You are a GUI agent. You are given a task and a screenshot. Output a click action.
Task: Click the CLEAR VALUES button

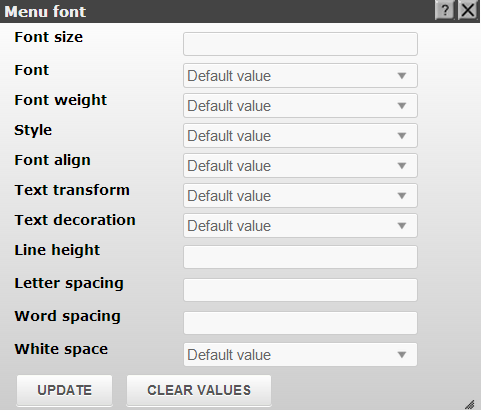pos(199,390)
